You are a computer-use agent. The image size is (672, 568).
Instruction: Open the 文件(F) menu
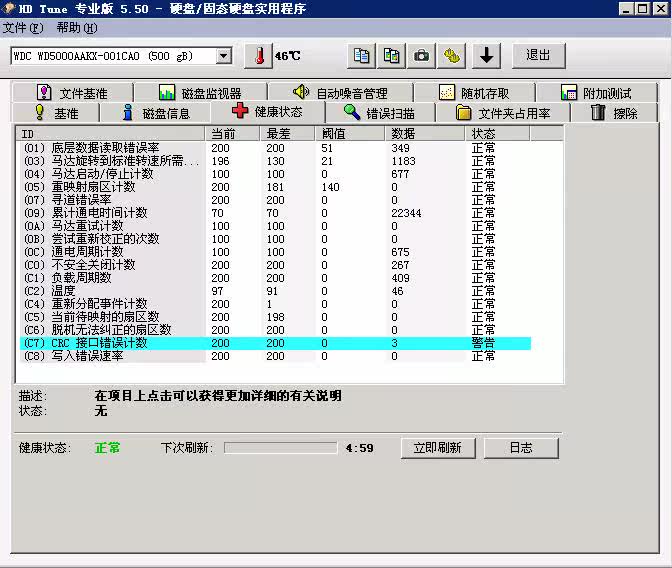click(23, 28)
